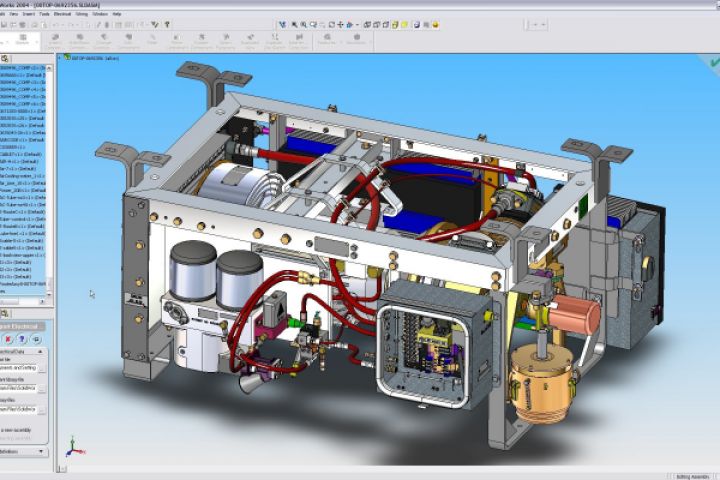The image size is (720, 480).
Task: Click the Exploded View toolbar button
Action: [x=250, y=41]
